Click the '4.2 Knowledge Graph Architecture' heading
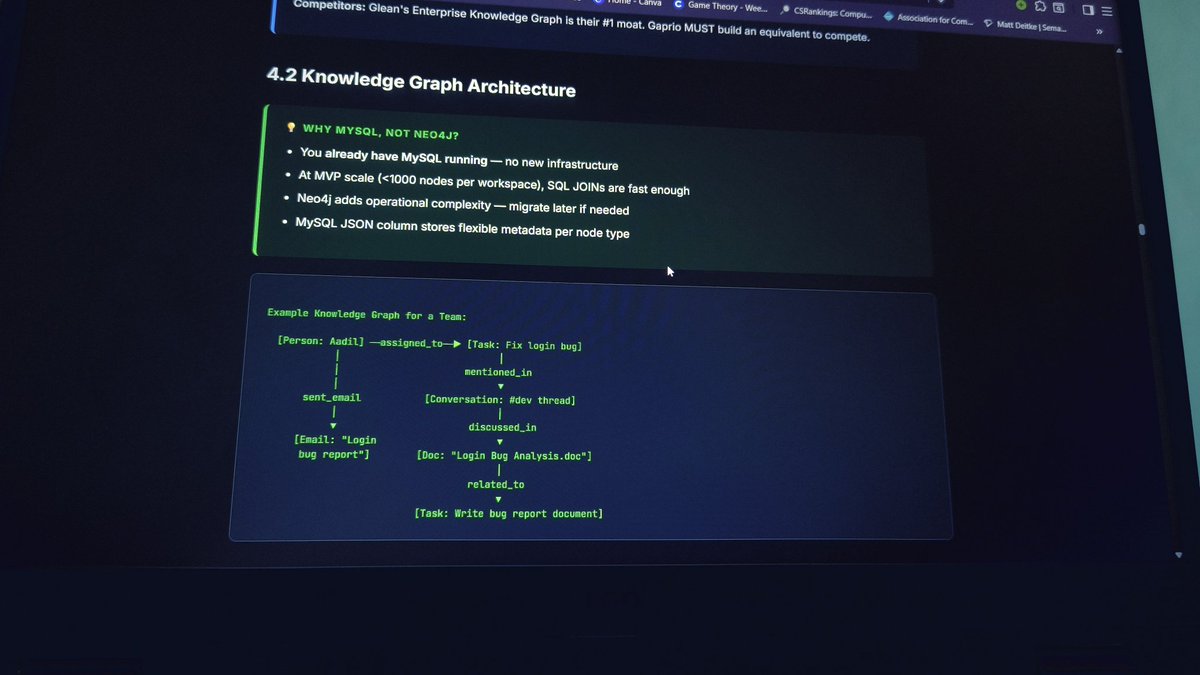Screen dimensions: 1200x675 tap(421, 82)
